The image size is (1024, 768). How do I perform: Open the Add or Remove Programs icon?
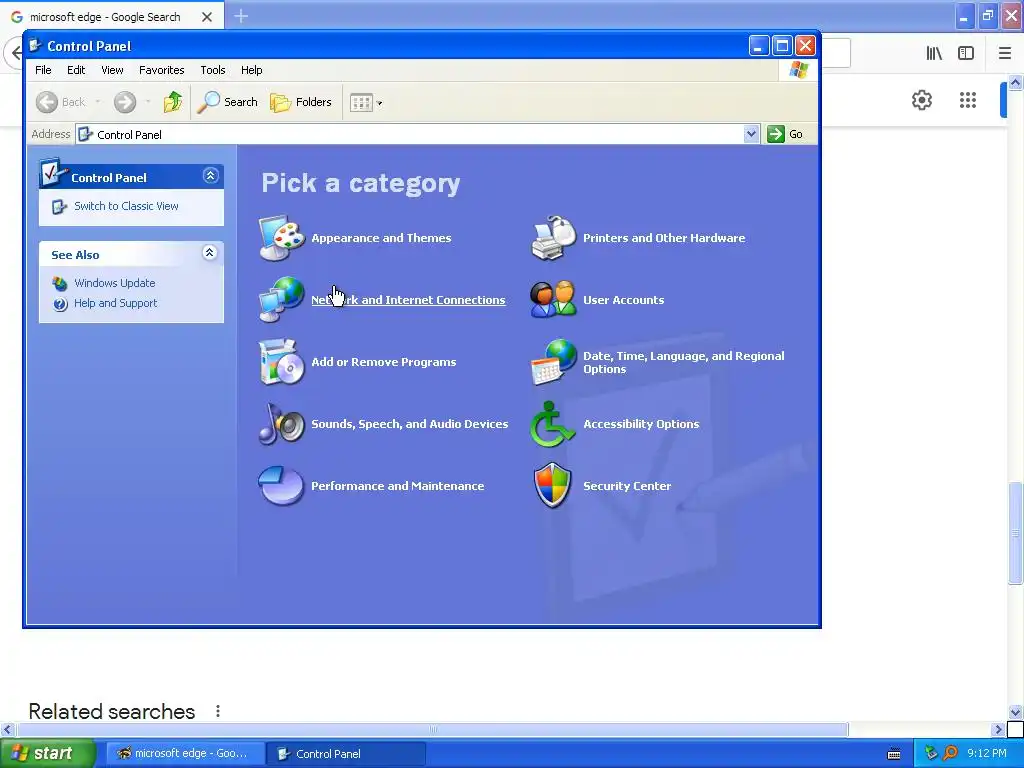281,362
